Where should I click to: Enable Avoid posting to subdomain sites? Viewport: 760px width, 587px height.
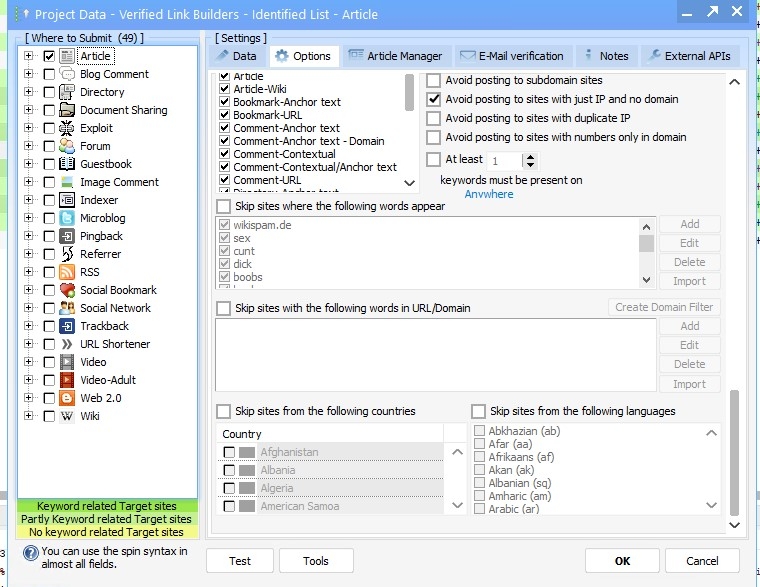[434, 80]
